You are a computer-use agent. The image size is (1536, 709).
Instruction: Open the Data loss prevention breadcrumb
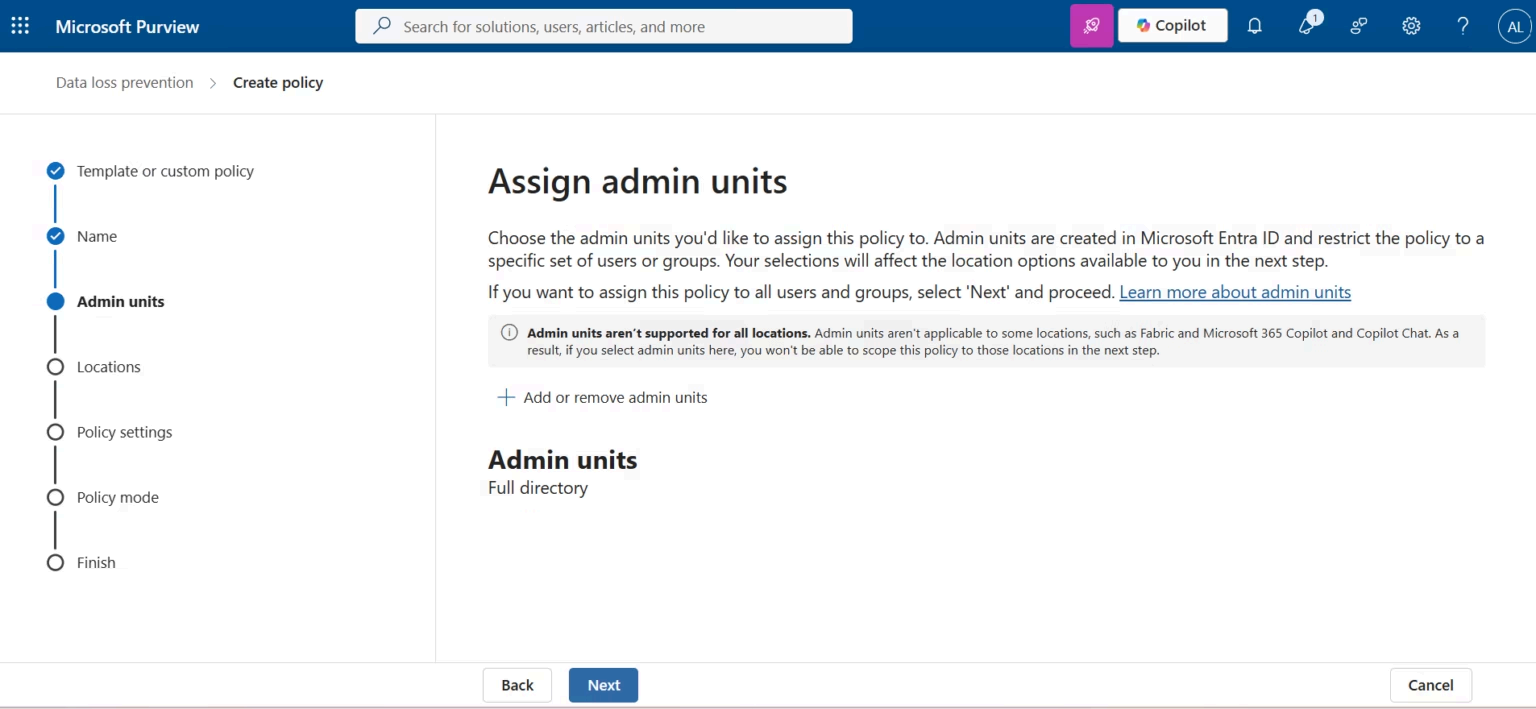(x=125, y=82)
